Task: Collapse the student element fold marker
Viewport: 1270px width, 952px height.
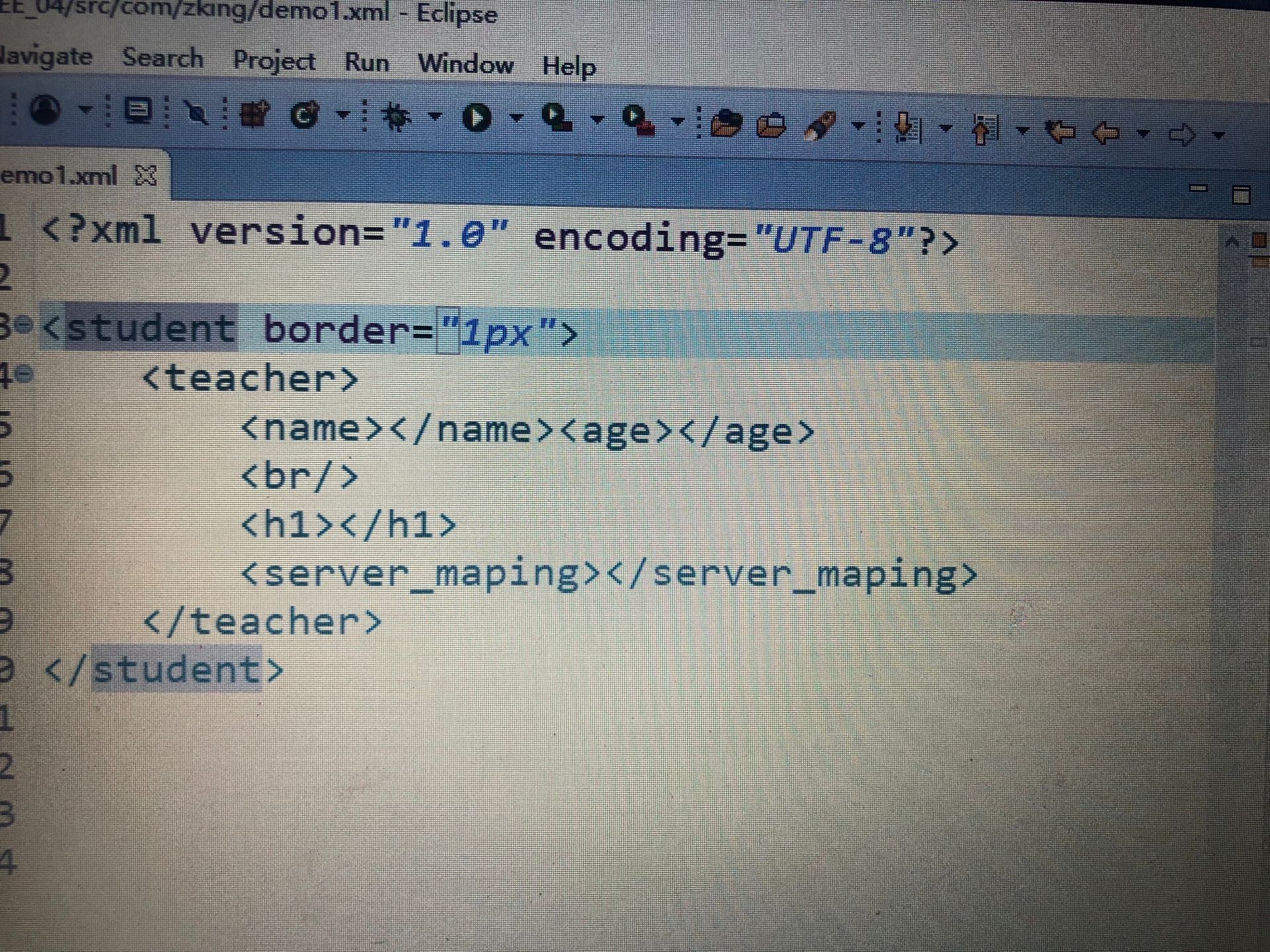Action: point(24,324)
